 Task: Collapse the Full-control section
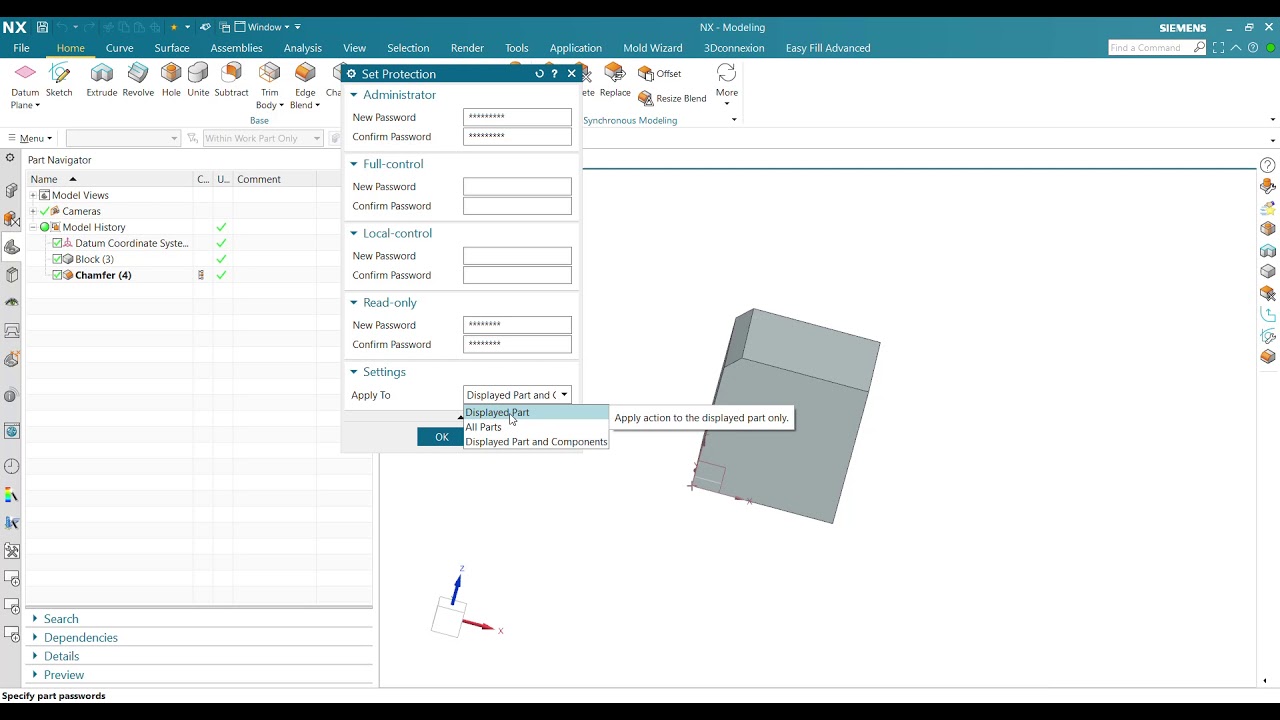click(x=354, y=164)
